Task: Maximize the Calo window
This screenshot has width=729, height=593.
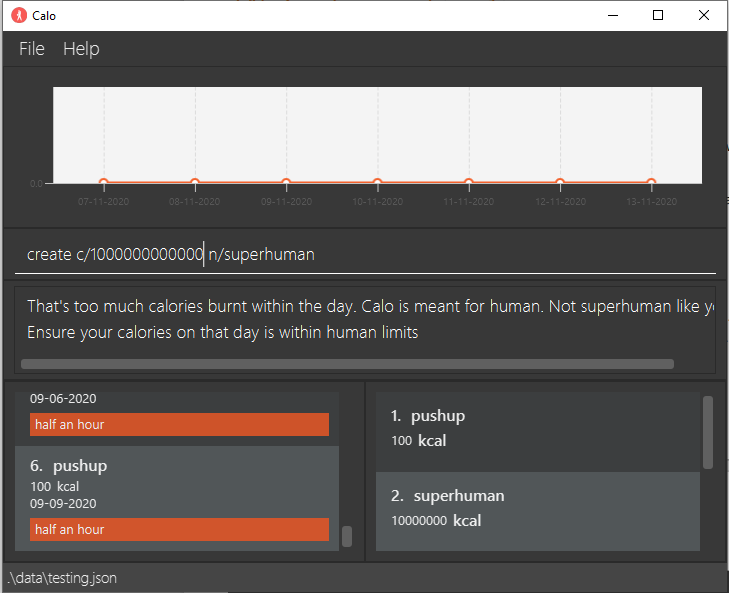Action: pos(657,15)
